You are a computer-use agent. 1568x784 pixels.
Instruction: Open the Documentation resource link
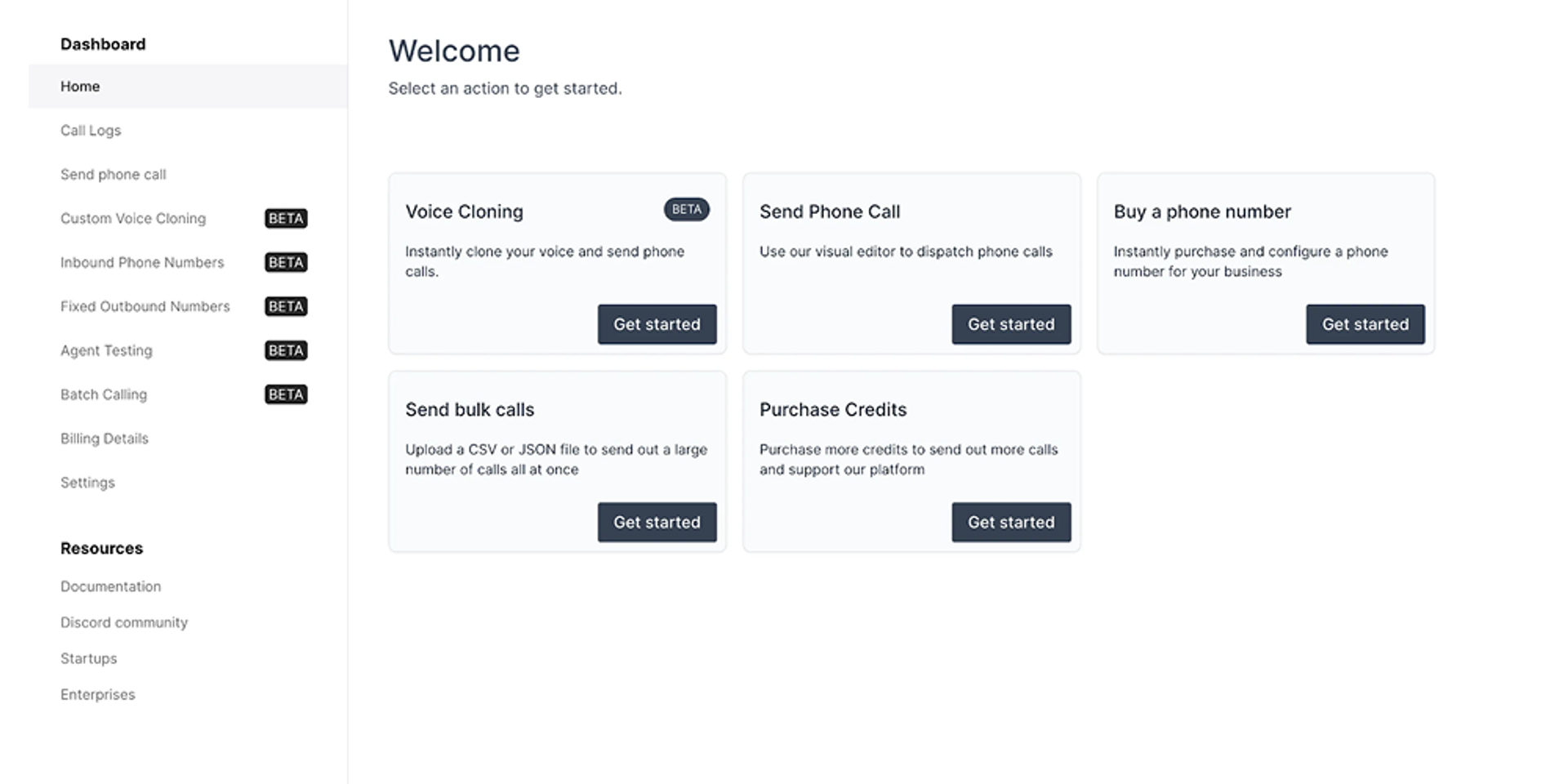coord(111,587)
